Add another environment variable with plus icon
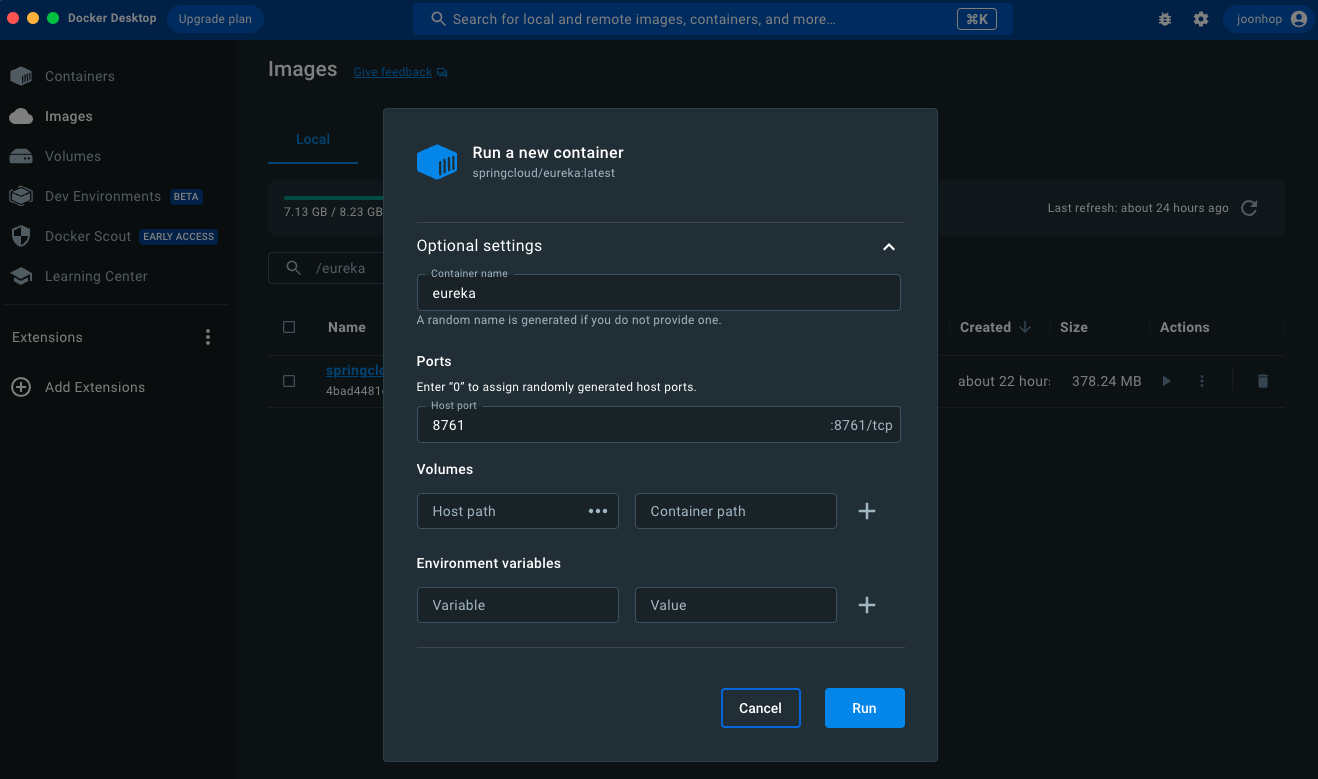Screen dimensions: 1318x779 tap(867, 605)
